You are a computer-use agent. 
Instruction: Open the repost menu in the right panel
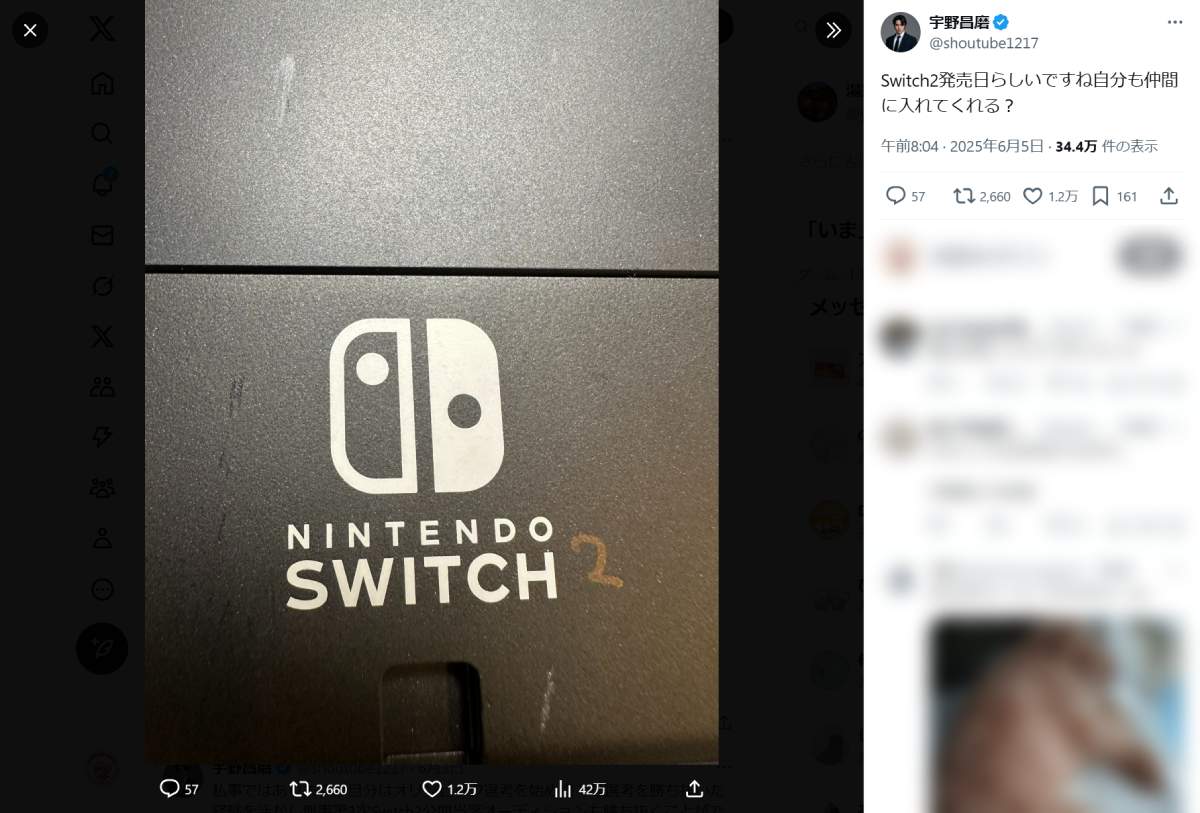(x=964, y=196)
